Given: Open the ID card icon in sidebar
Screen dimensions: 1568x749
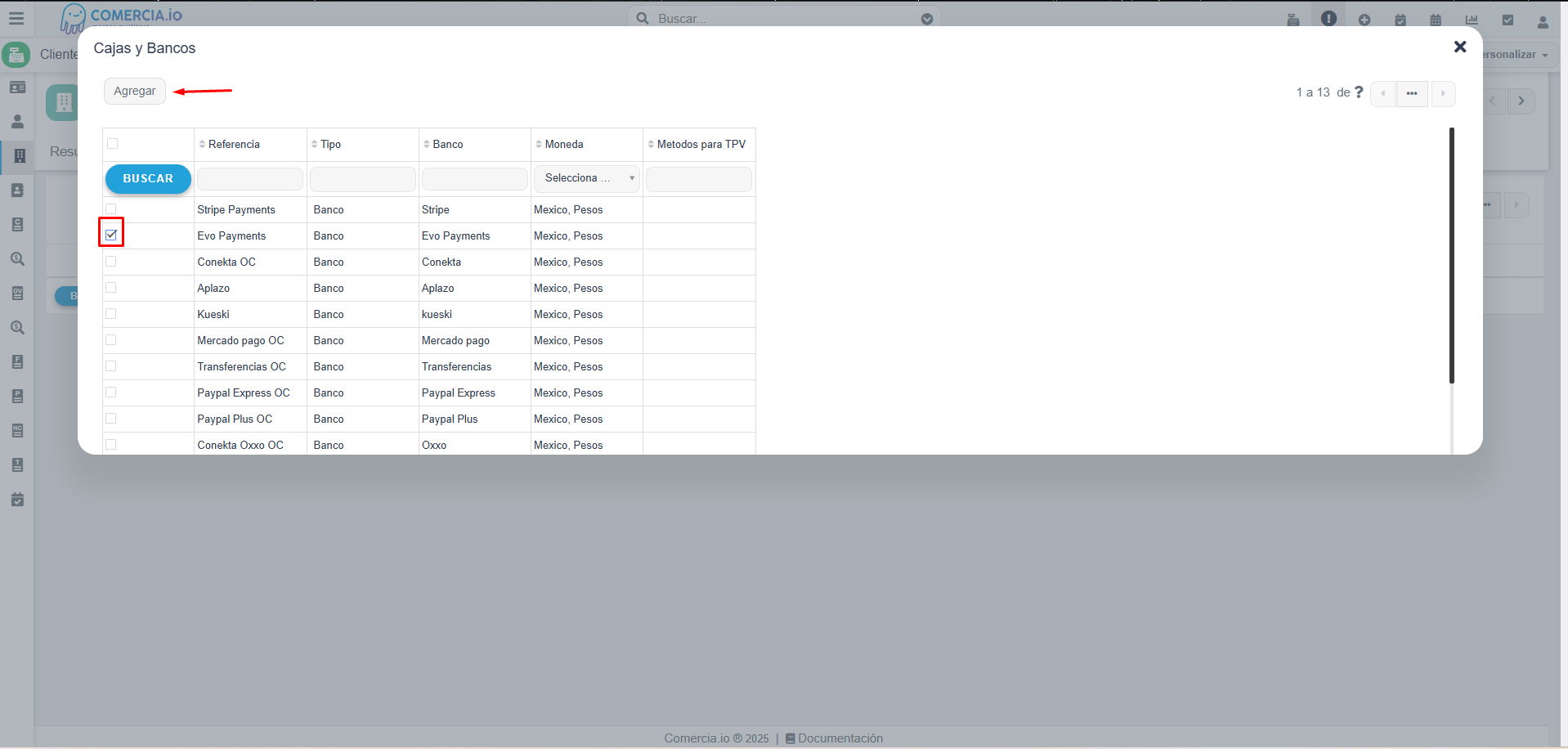Looking at the screenshot, I should point(17,87).
